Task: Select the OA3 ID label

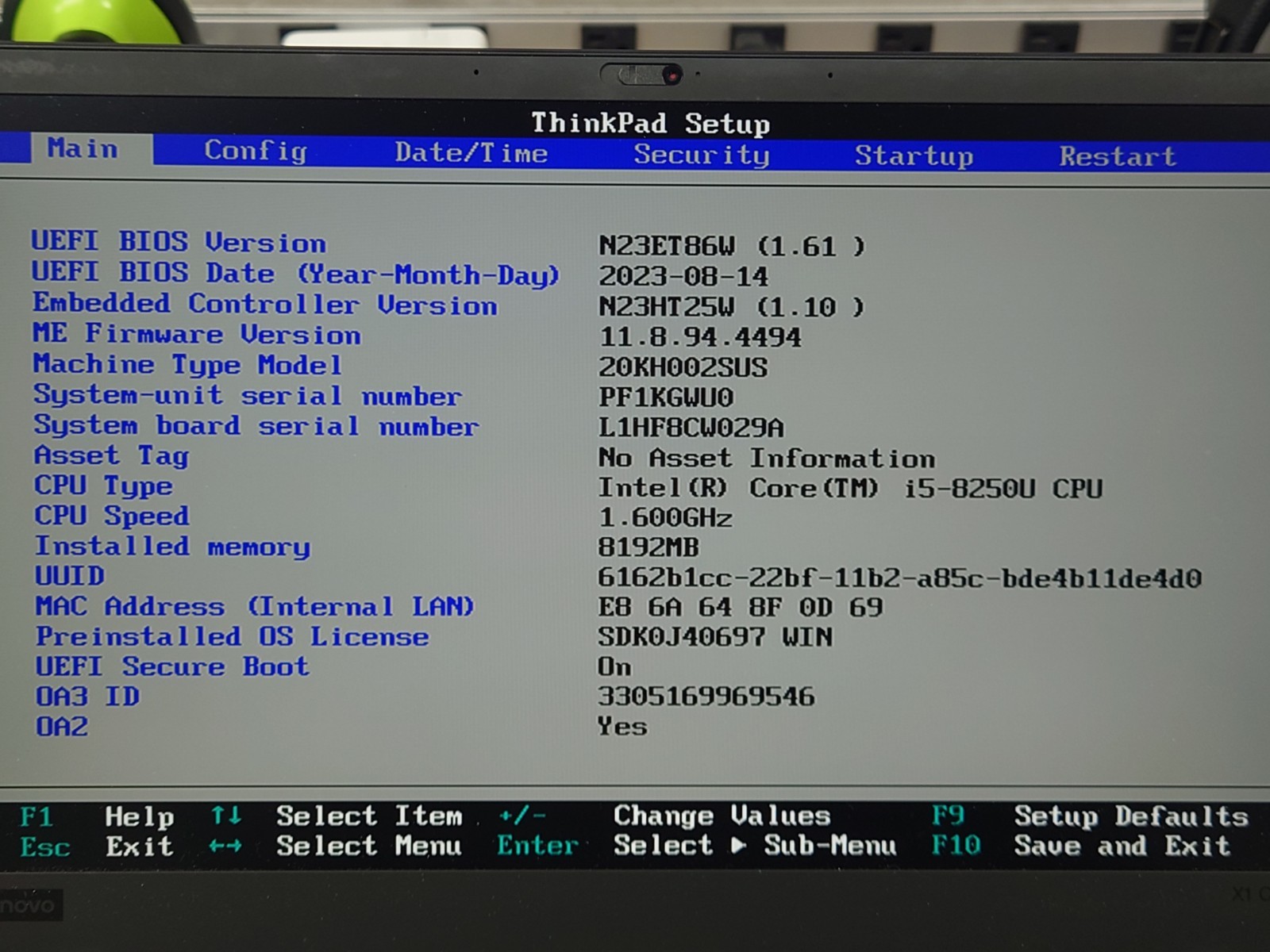Action: 88,697
